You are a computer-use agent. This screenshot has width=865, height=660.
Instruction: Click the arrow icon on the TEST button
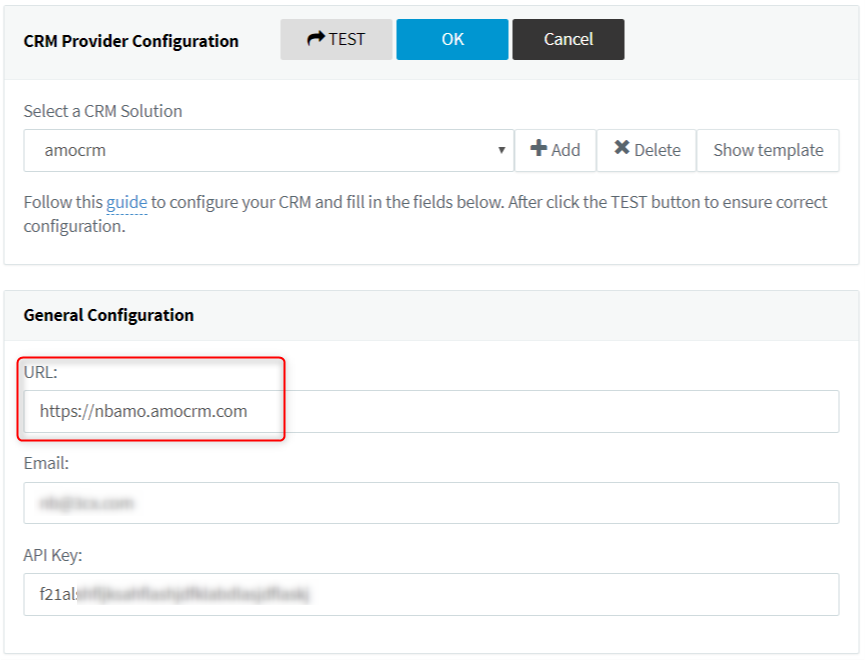coord(316,39)
